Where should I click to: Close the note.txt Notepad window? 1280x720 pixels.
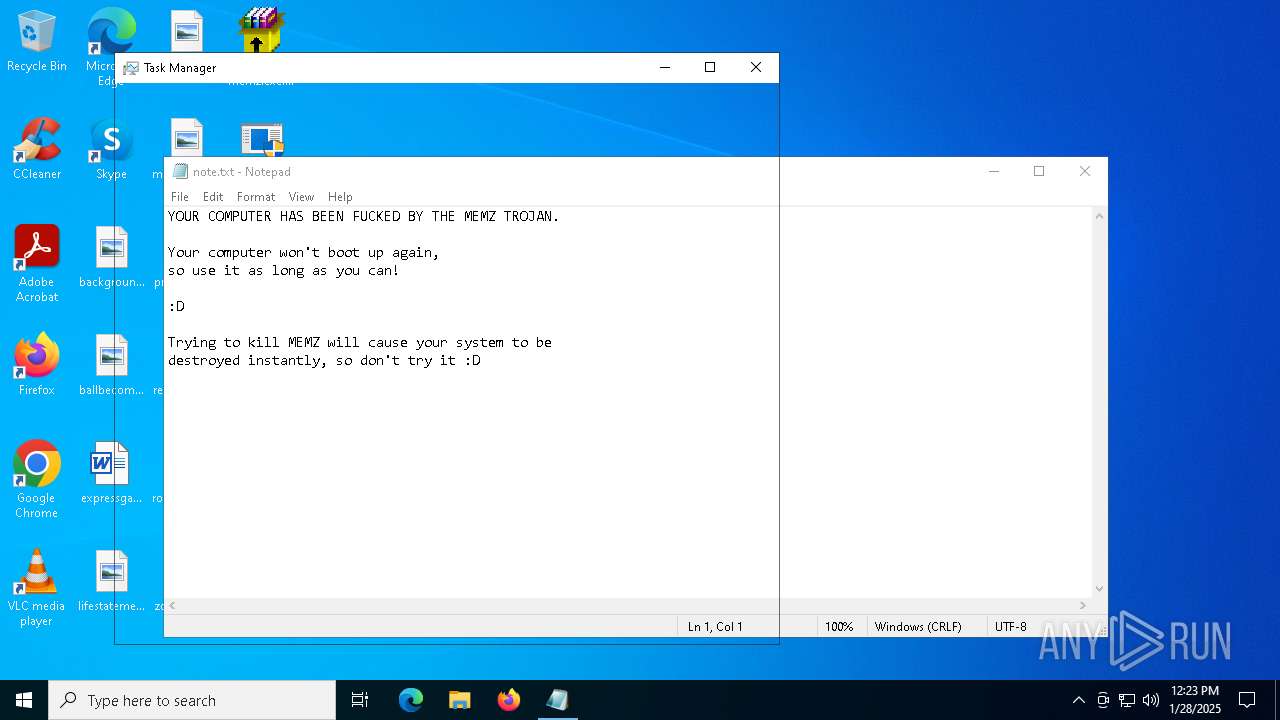pyautogui.click(x=1085, y=171)
